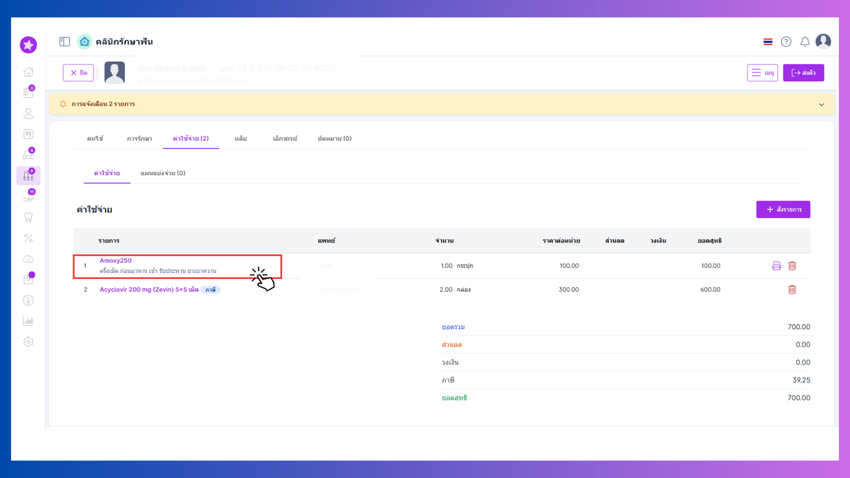This screenshot has width=850, height=478.
Task: Select the ค่าใช้จ่าย sub-tab
Action: click(x=107, y=173)
